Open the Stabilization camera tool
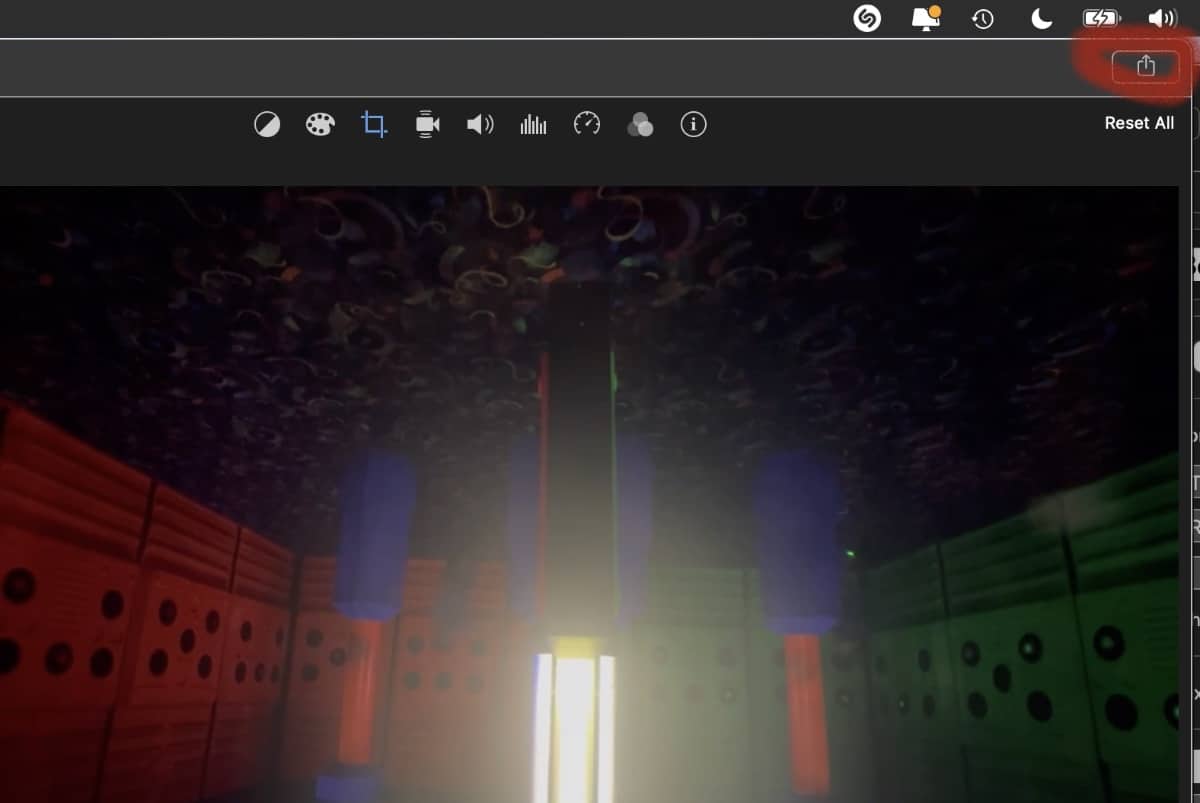The height and width of the screenshot is (803, 1200). 427,124
